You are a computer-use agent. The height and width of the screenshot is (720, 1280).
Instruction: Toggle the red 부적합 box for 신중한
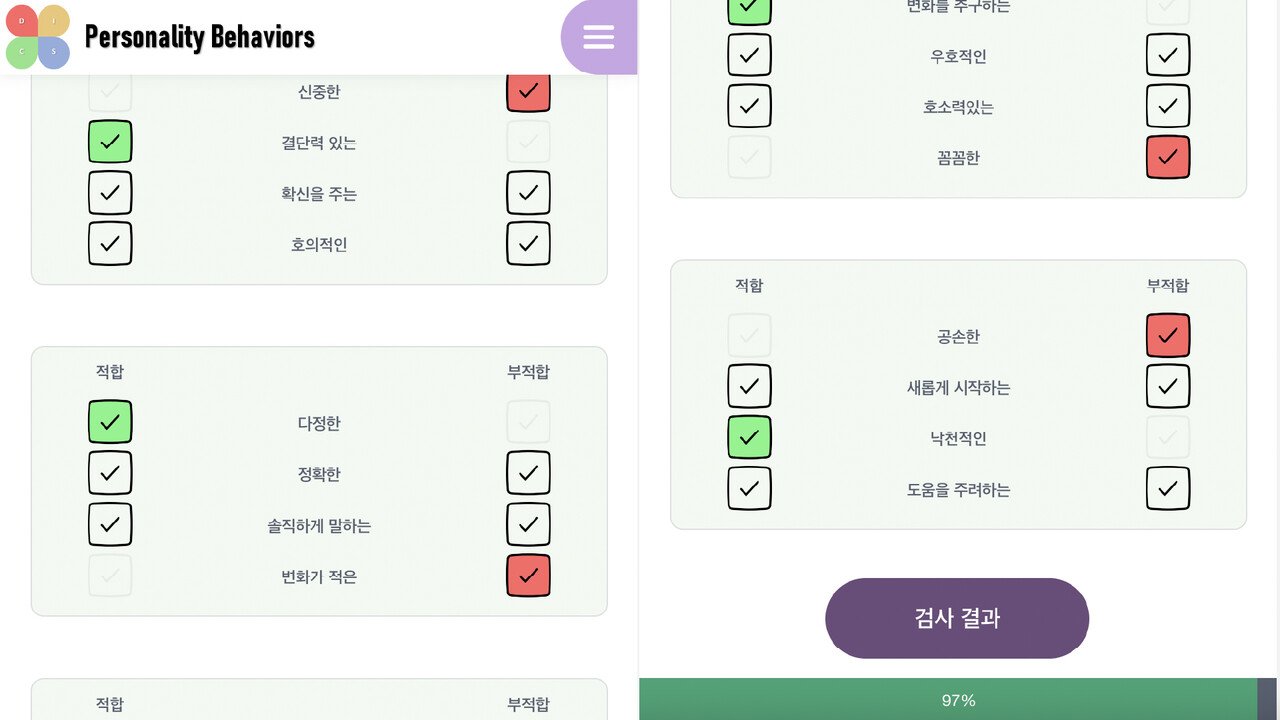[x=528, y=91]
